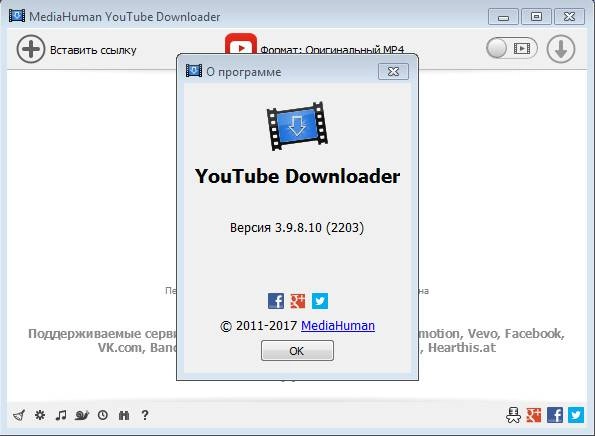
Task: Click the 'Вставить ссылку' label
Action: click(x=93, y=50)
